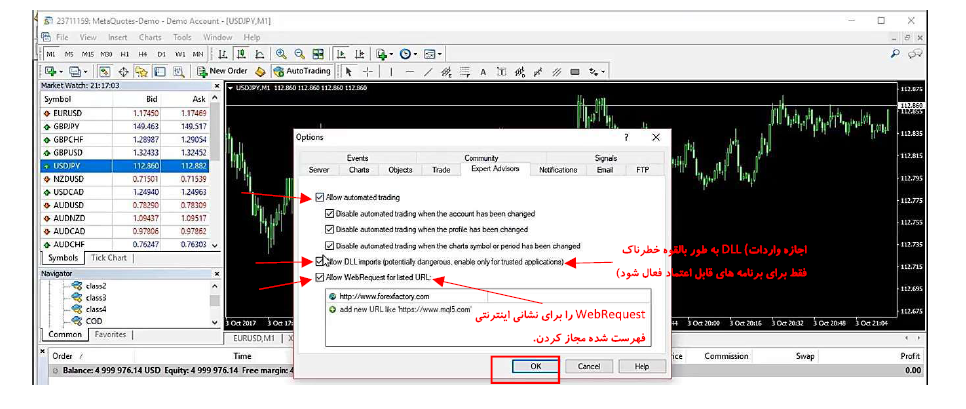The image size is (966, 409).
Task: Toggle chart auto scroll icon
Action: pyautogui.click(x=341, y=54)
